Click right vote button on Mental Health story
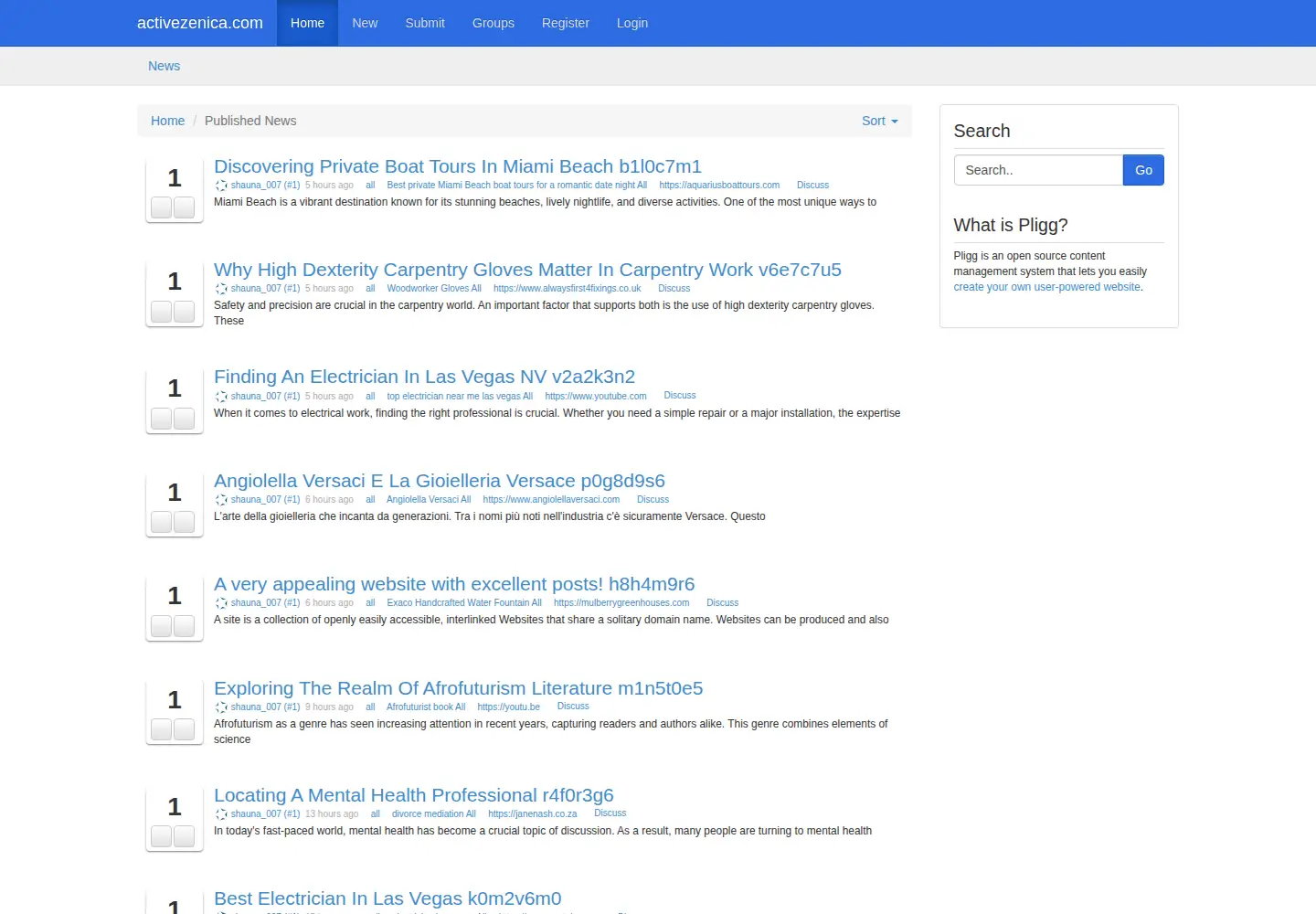Image resolution: width=1316 pixels, height=914 pixels. tap(184, 836)
